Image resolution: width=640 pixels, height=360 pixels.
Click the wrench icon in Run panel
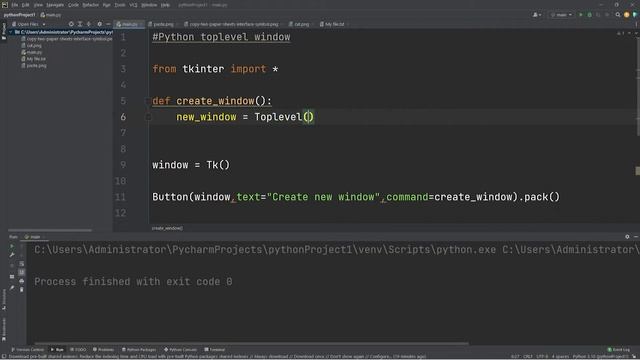tap(12, 255)
